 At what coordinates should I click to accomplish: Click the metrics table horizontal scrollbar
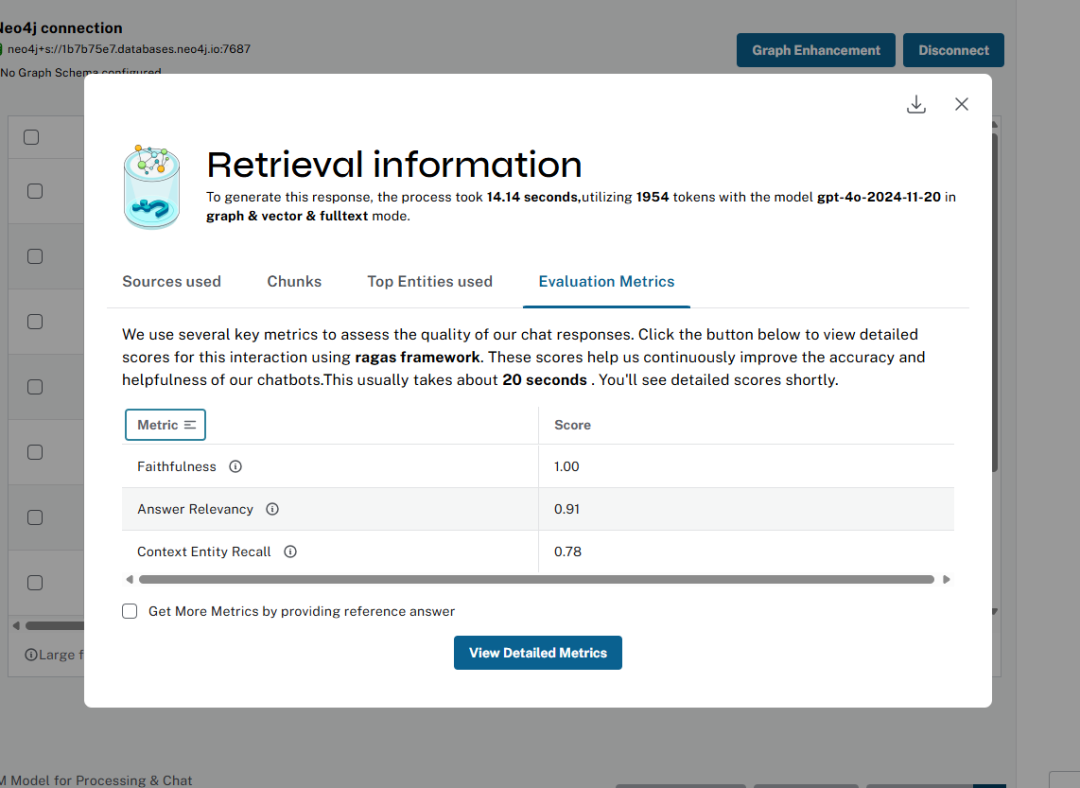point(537,579)
